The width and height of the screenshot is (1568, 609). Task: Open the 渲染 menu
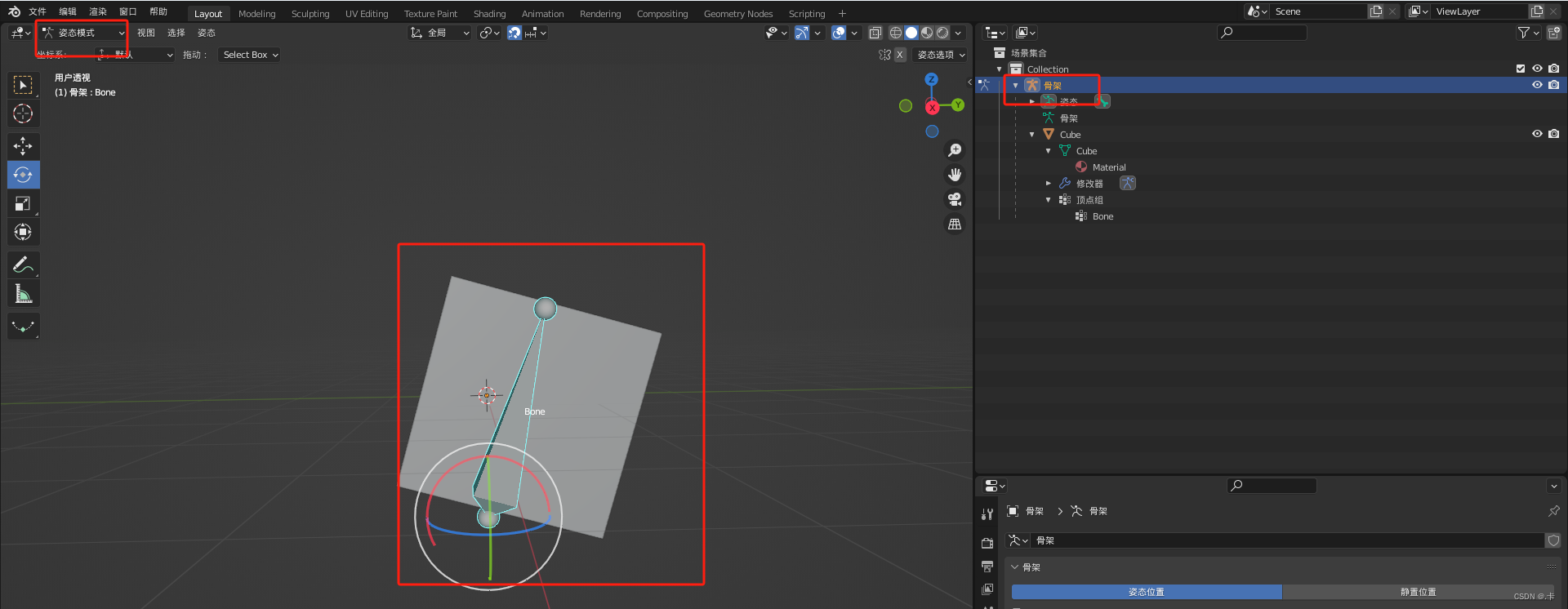click(x=98, y=11)
